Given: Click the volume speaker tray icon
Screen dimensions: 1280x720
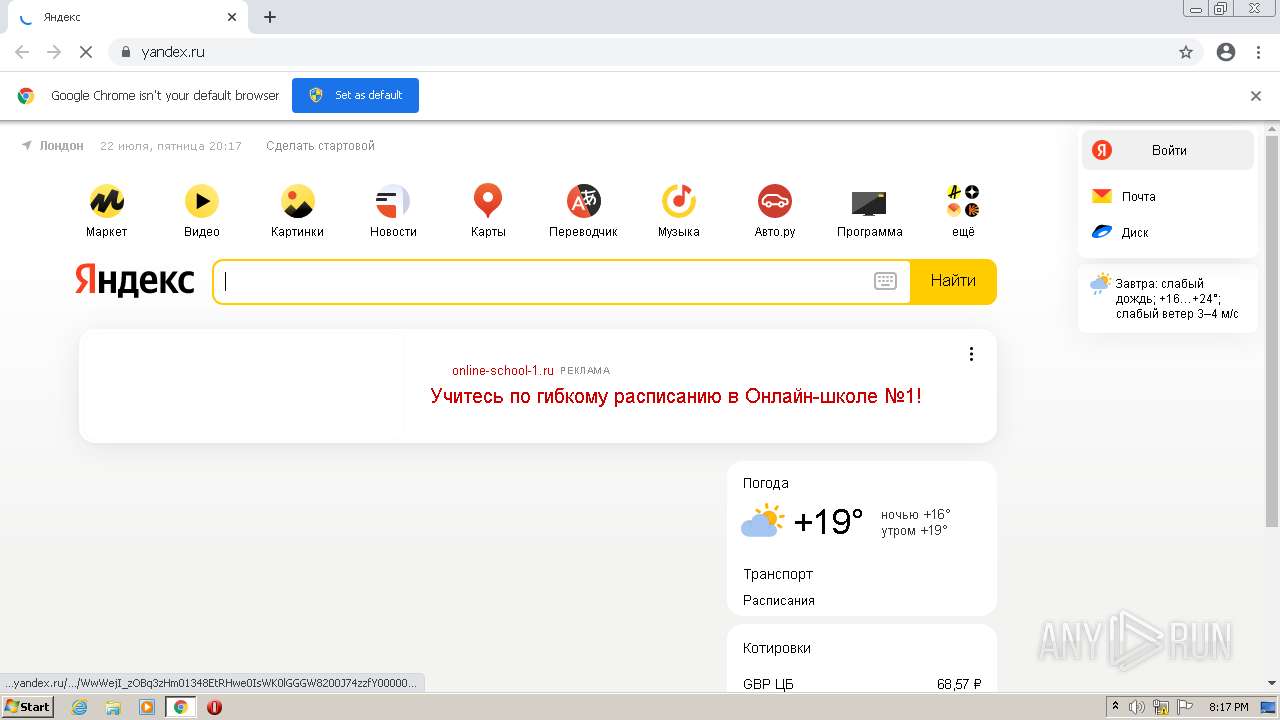Looking at the screenshot, I should 1137,707.
